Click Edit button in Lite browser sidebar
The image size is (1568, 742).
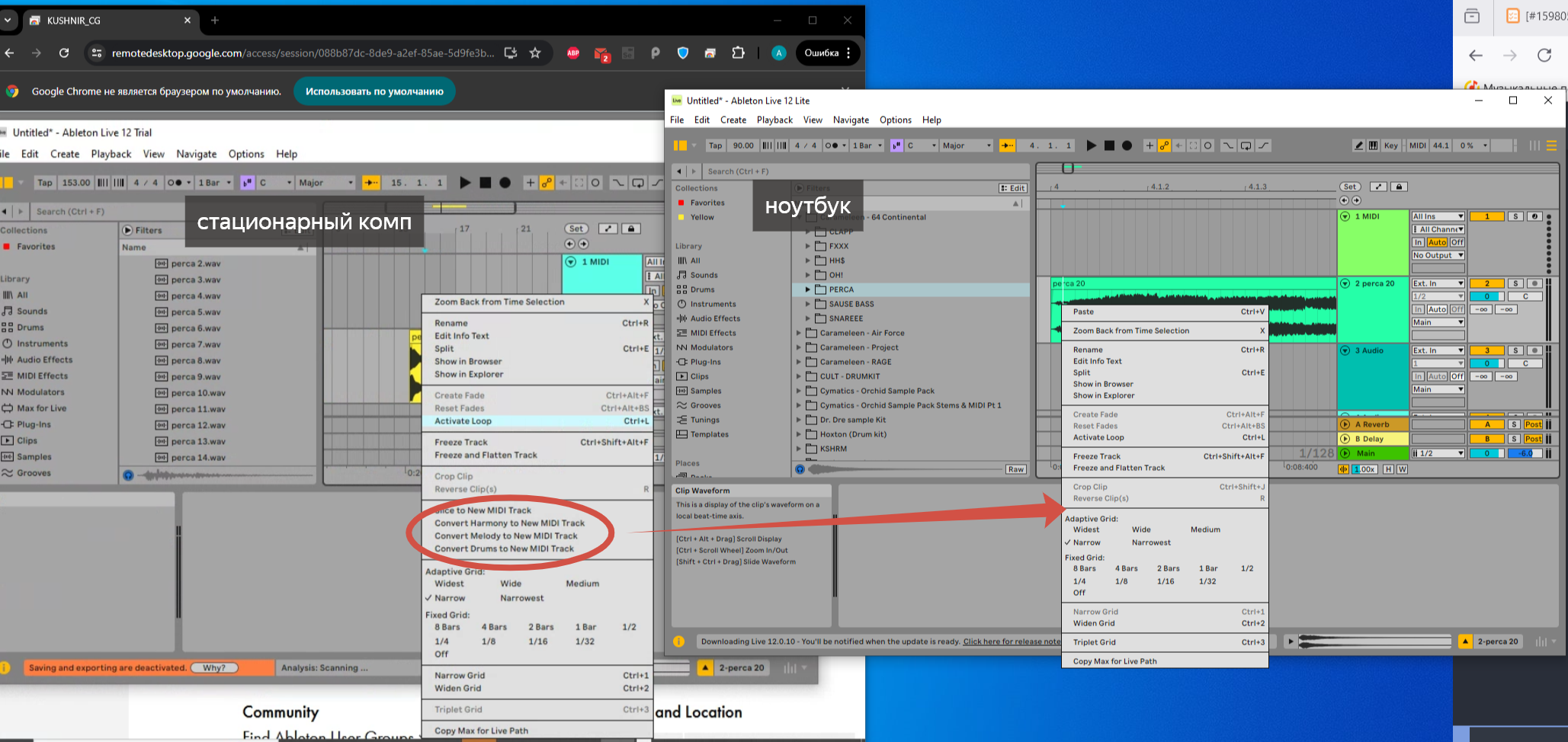pyautogui.click(x=1013, y=188)
